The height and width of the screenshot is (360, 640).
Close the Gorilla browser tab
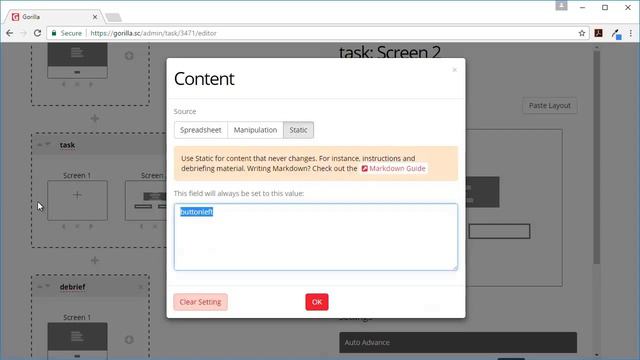(x=95, y=17)
